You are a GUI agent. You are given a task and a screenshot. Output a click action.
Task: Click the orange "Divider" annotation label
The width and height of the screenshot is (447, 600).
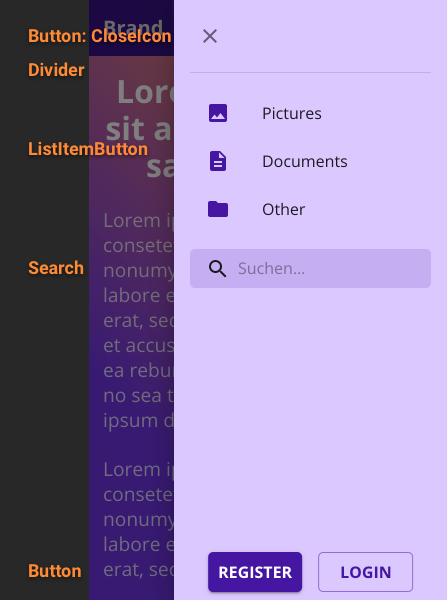pos(56,70)
